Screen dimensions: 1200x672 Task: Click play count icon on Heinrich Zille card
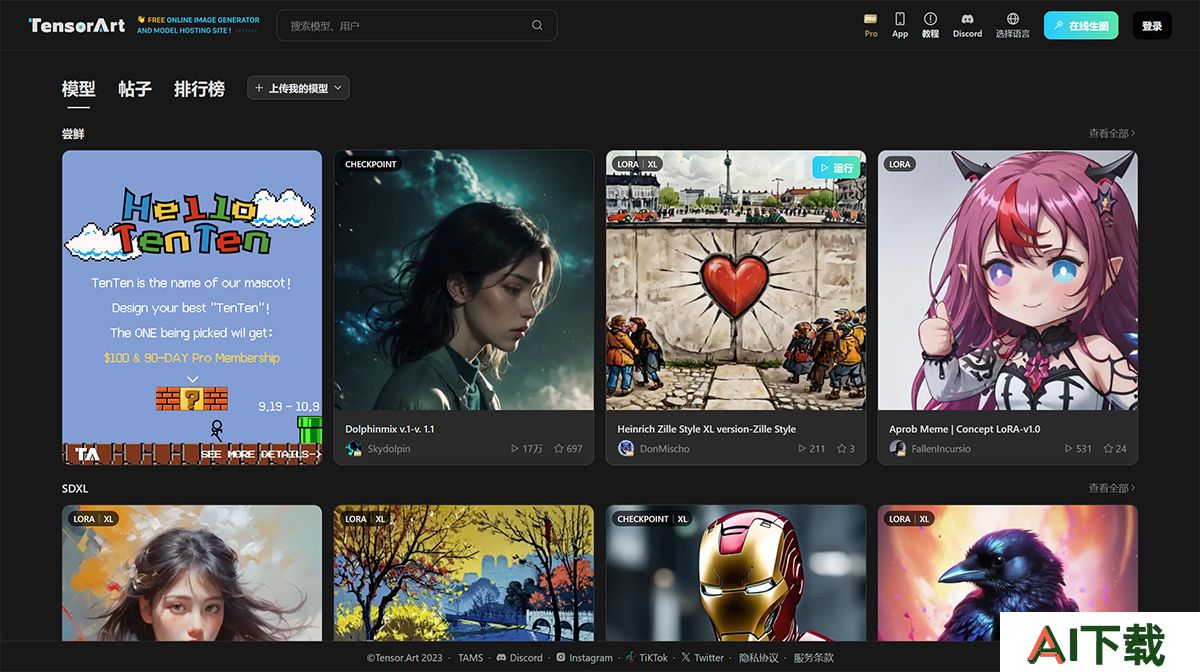pos(803,449)
